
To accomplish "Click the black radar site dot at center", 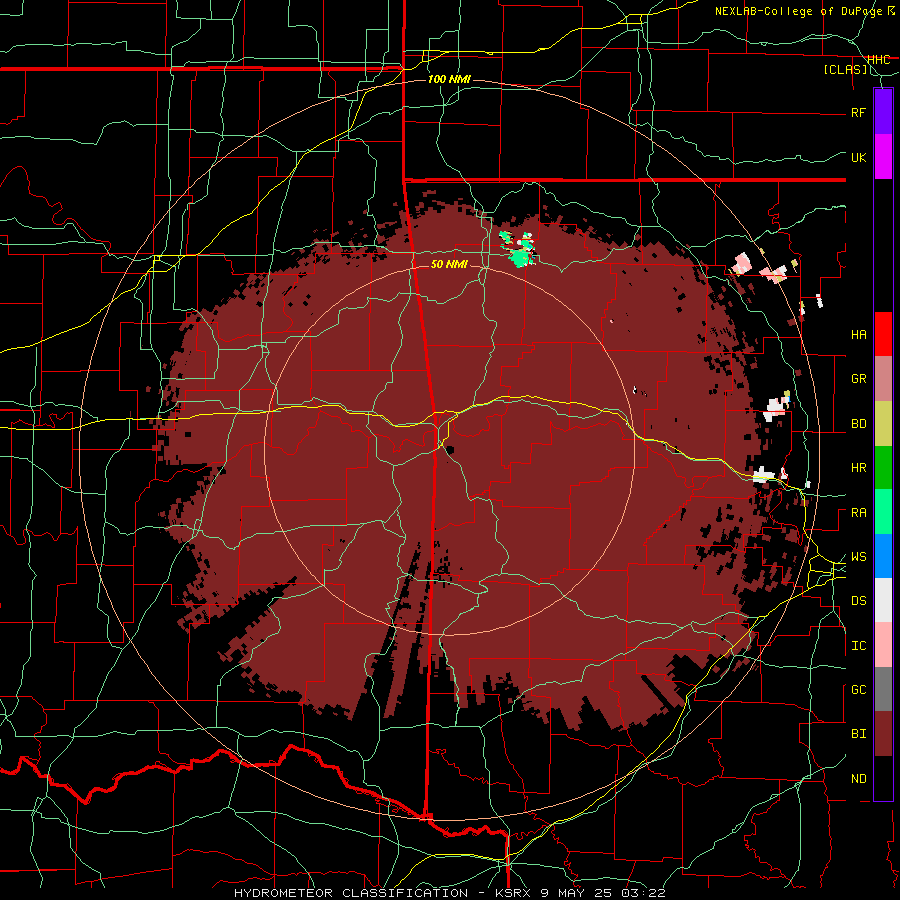I will [451, 450].
